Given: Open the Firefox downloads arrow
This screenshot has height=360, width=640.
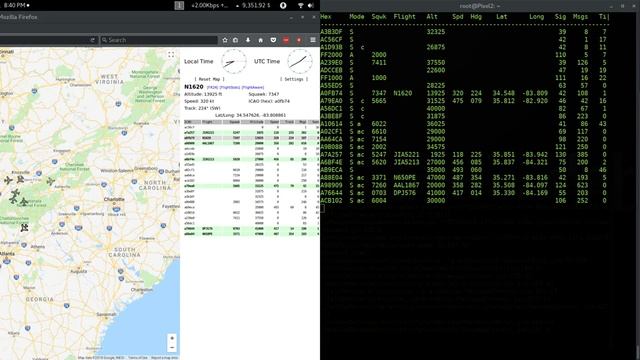Looking at the screenshot, I should [x=248, y=40].
